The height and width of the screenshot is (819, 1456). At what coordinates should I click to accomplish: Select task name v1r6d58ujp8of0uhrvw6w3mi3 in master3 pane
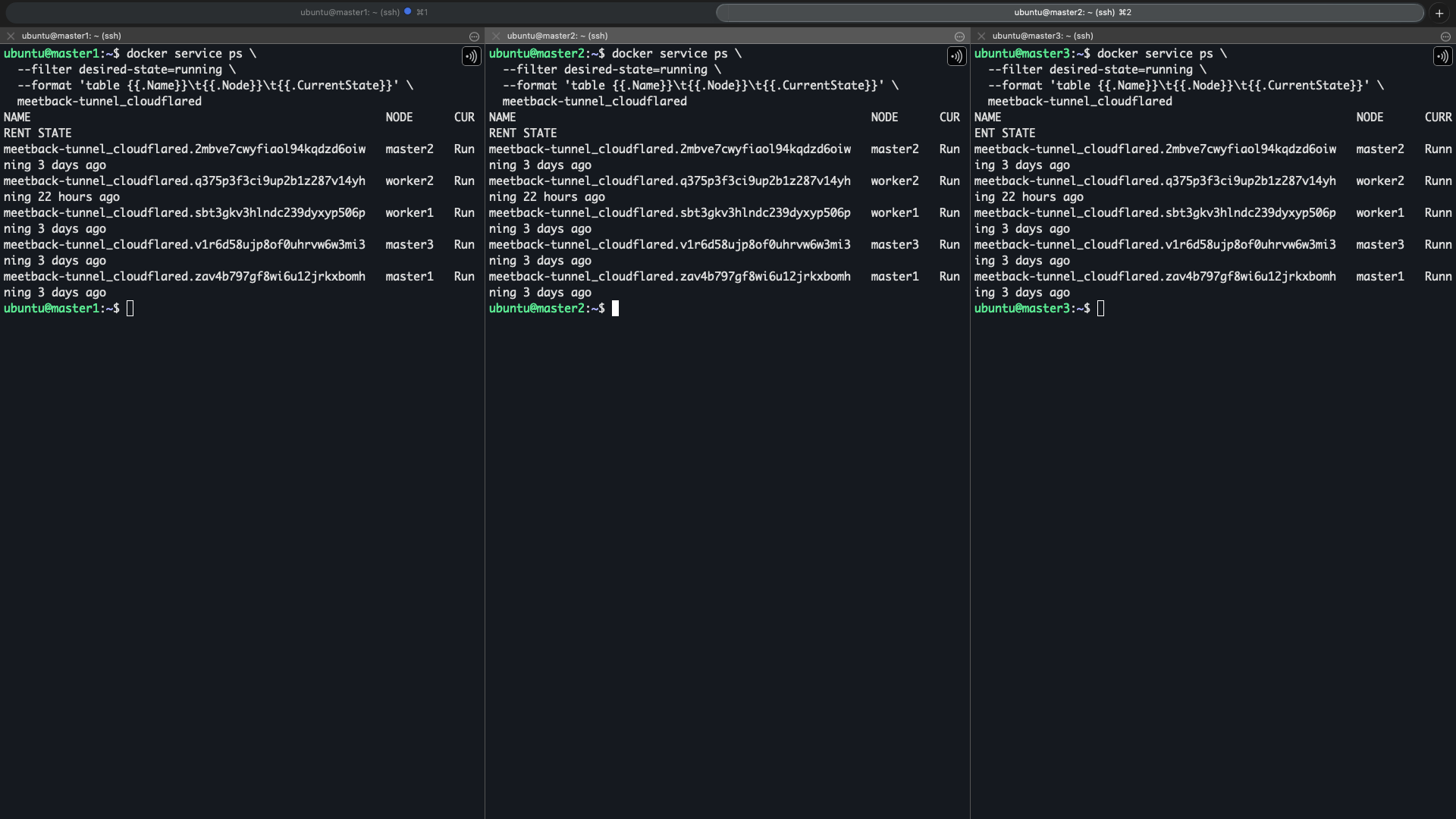tap(1155, 245)
